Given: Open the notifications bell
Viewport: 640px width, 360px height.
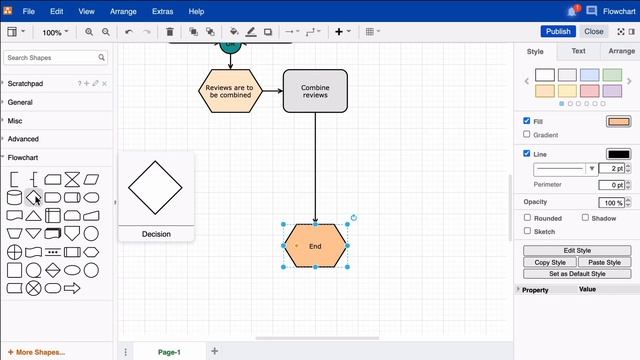Looking at the screenshot, I should pyautogui.click(x=572, y=11).
